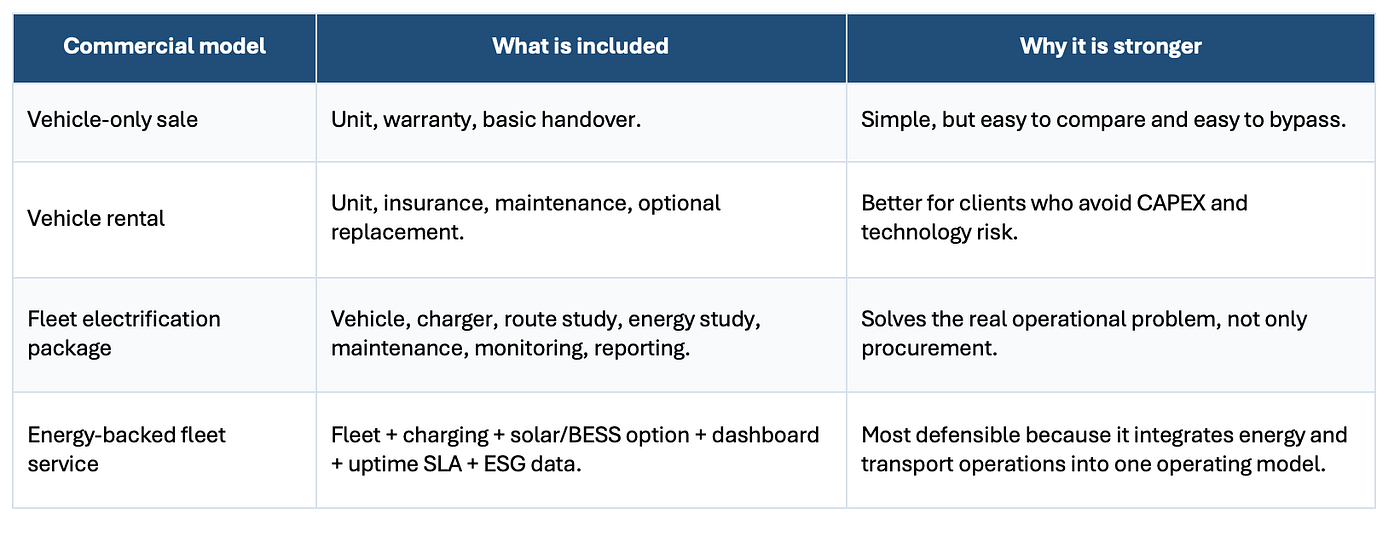
Task: Click the "Vehicle rental" row label
Action: tap(165, 218)
